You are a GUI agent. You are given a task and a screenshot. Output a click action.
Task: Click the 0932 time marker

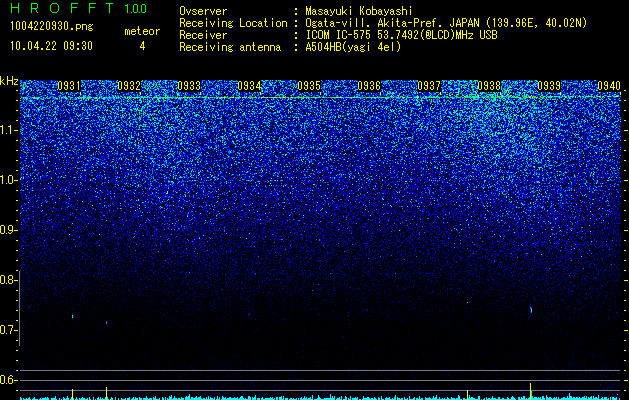click(x=129, y=86)
